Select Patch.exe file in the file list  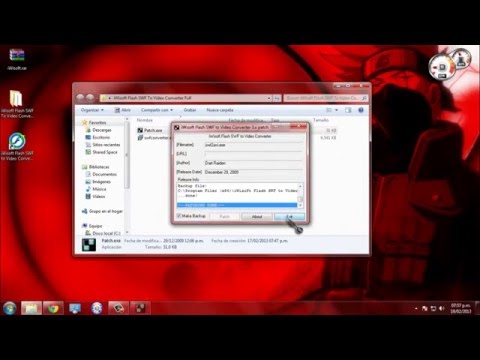tap(150, 130)
